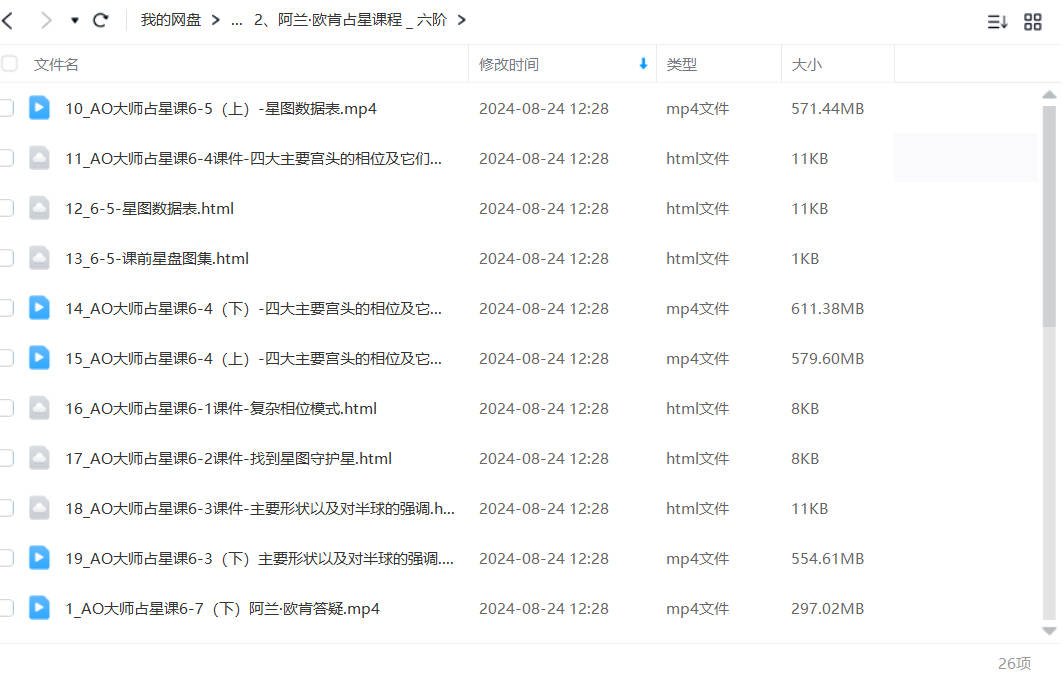This screenshot has height=679, width=1063.
Task: Click the 611.38MB size value
Action: (827, 308)
